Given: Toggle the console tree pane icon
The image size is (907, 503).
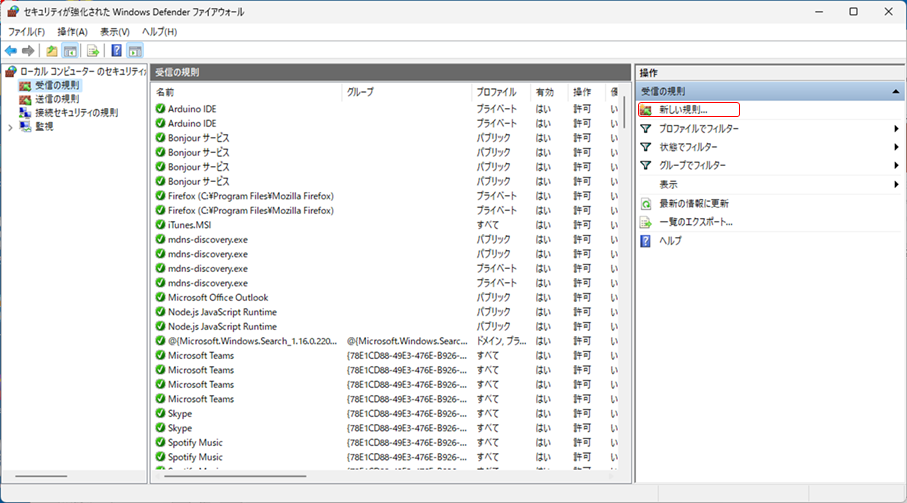Looking at the screenshot, I should coord(71,50).
